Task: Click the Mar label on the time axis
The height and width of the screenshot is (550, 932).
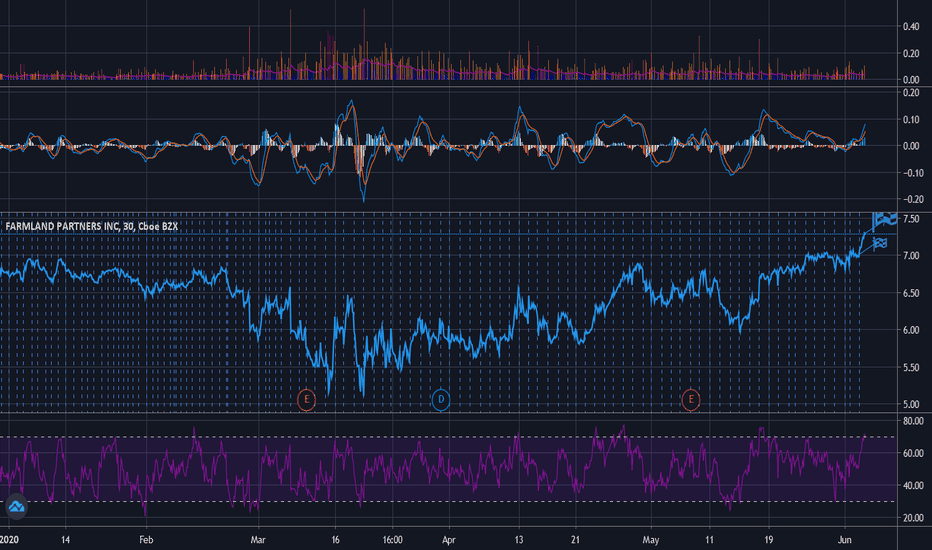Action: (x=258, y=540)
